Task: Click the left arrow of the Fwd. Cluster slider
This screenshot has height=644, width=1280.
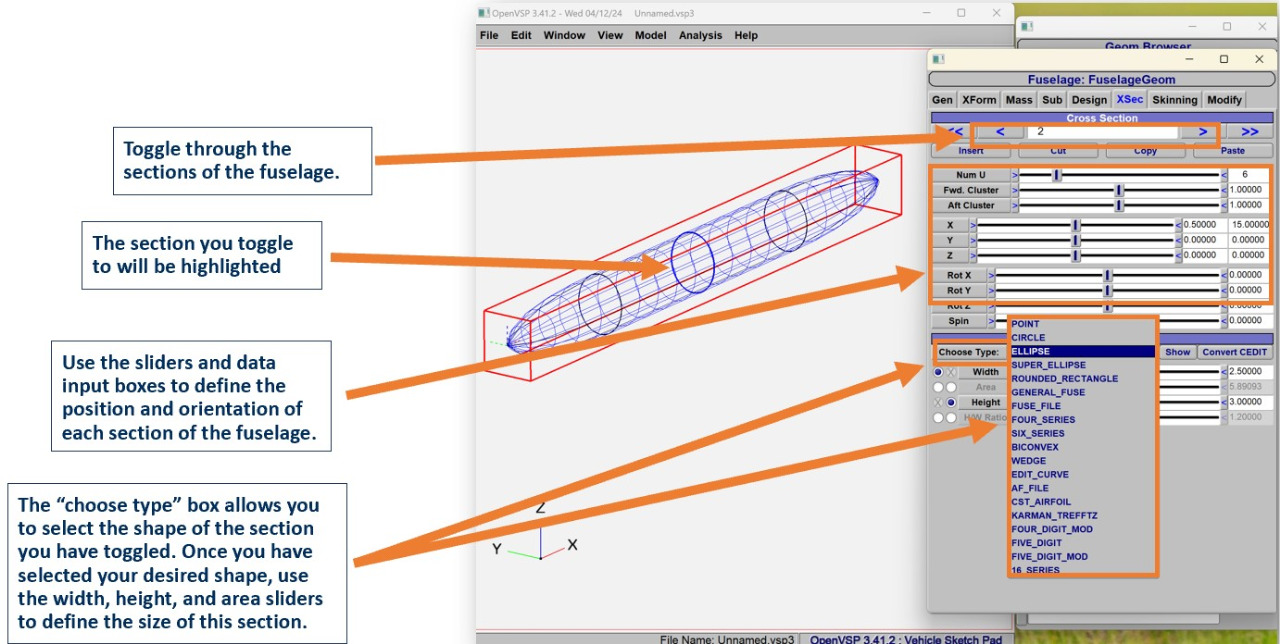Action: tap(1014, 190)
